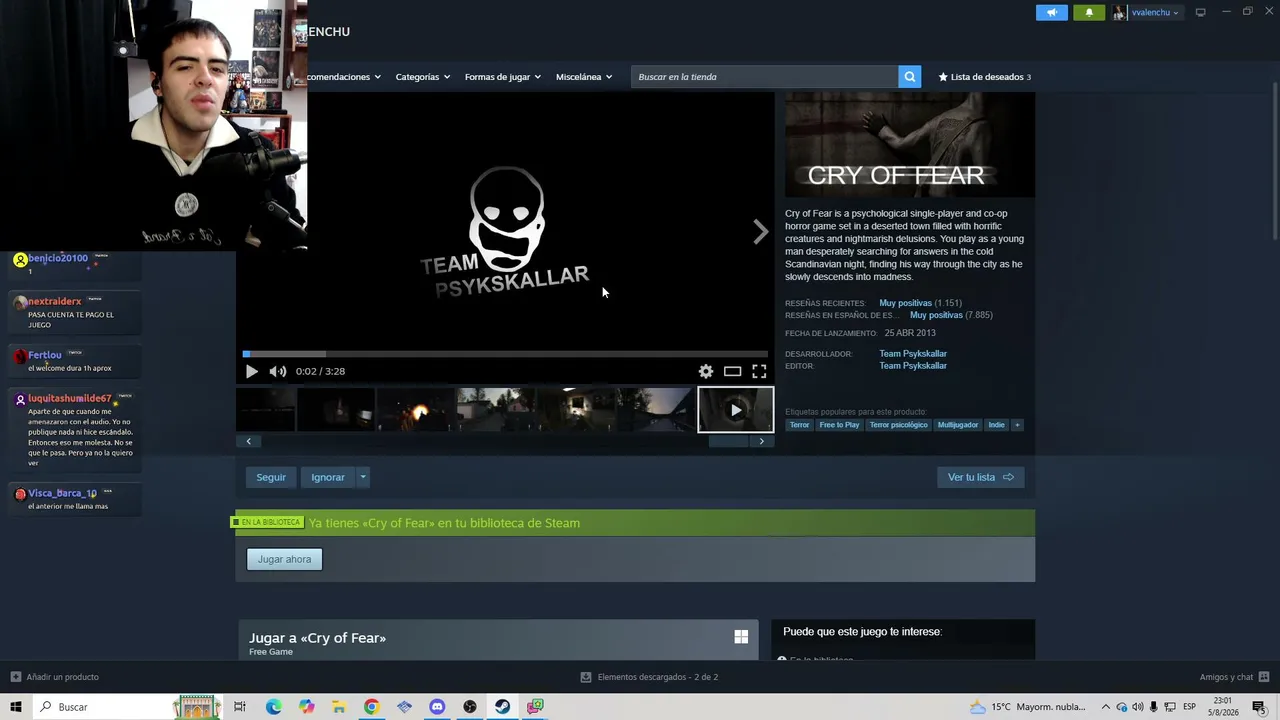Open Microsoft Edge from taskbar
Image resolution: width=1280 pixels, height=720 pixels.
[273, 707]
